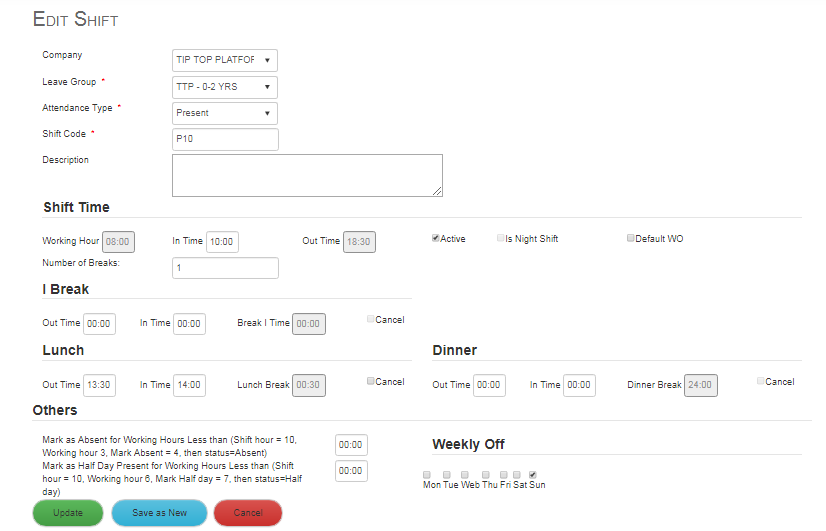Click the Break I Time field
Screen dimensions: 826x531
pos(309,324)
